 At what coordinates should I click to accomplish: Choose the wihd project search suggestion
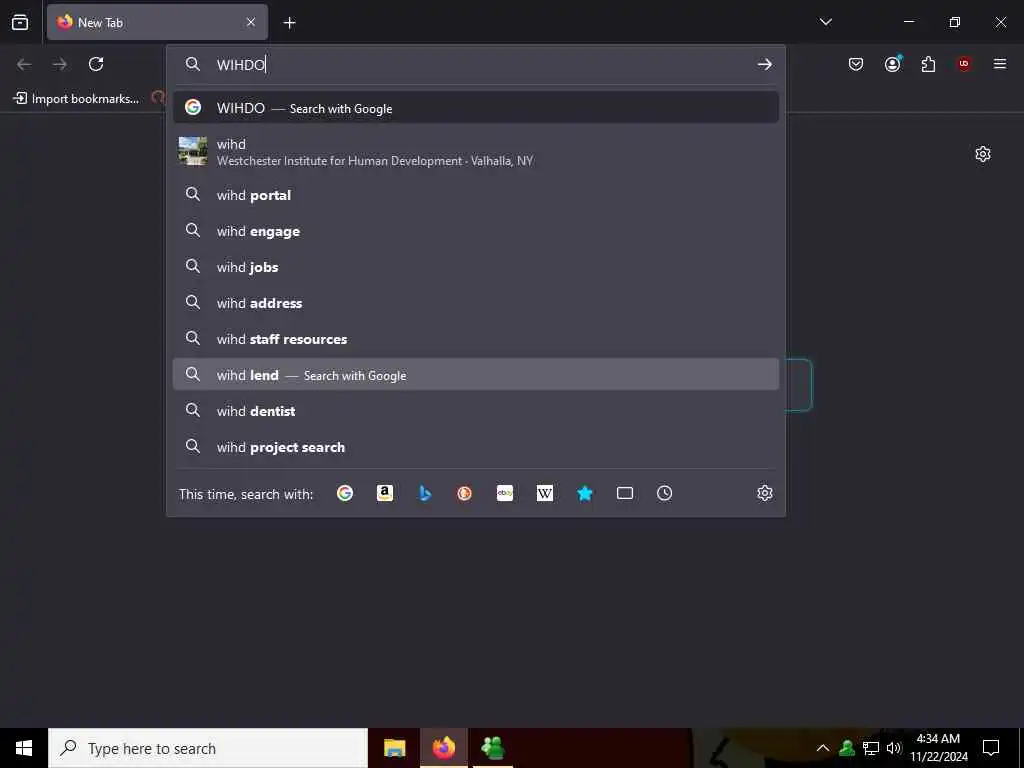tap(475, 447)
